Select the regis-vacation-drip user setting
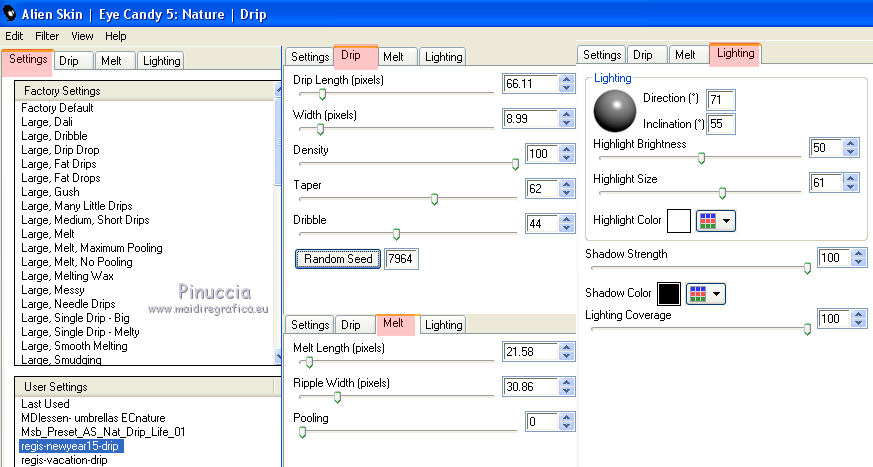The height and width of the screenshot is (467, 873). 65,460
